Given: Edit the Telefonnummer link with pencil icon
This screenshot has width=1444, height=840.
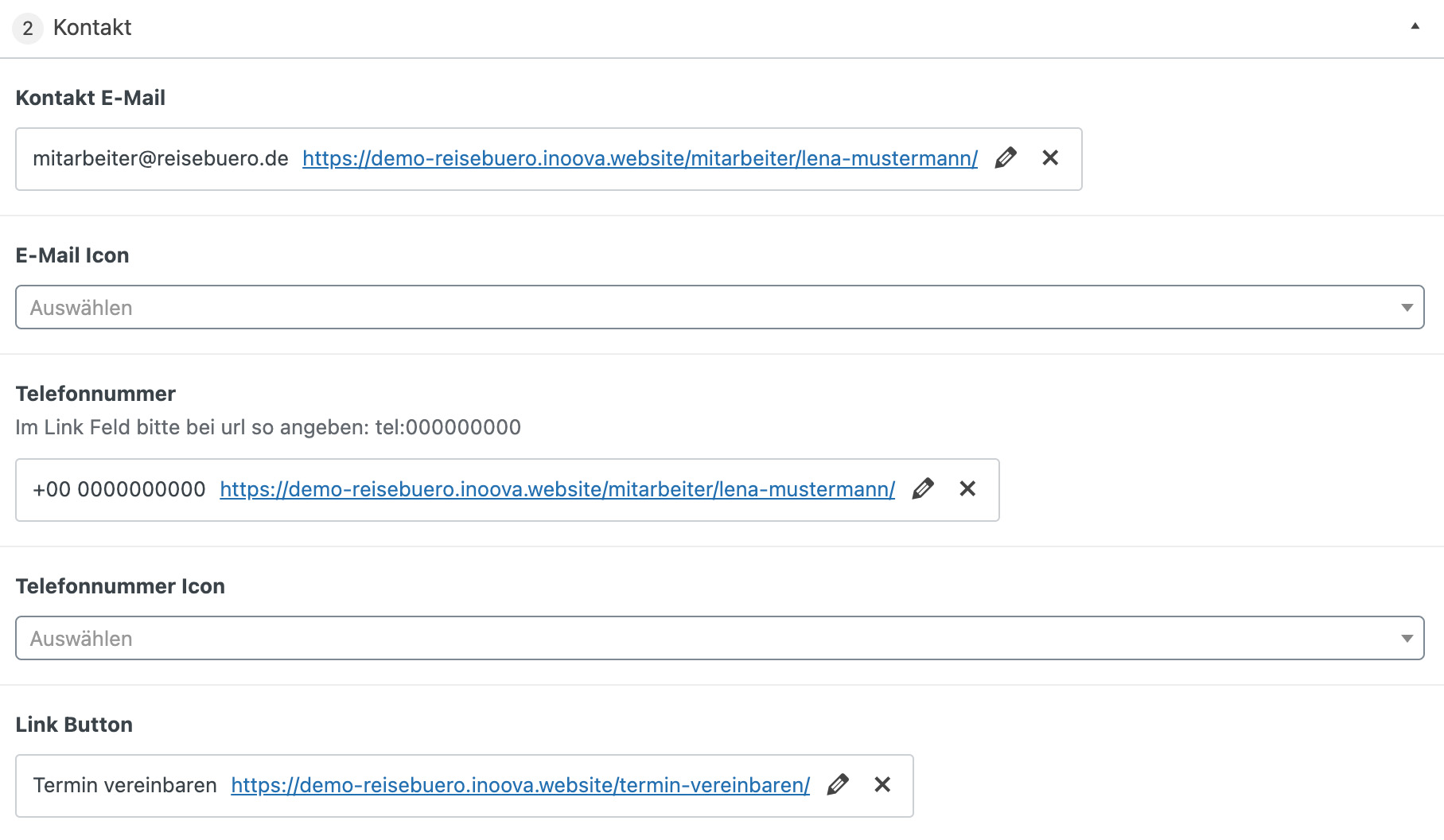Looking at the screenshot, I should click(923, 489).
